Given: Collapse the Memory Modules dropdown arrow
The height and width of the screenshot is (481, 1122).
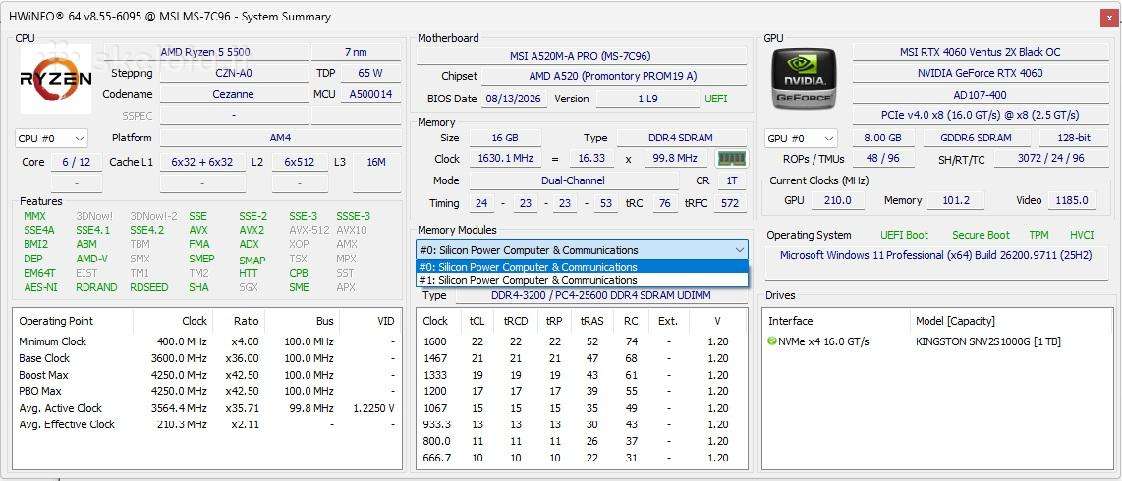Looking at the screenshot, I should coord(739,250).
